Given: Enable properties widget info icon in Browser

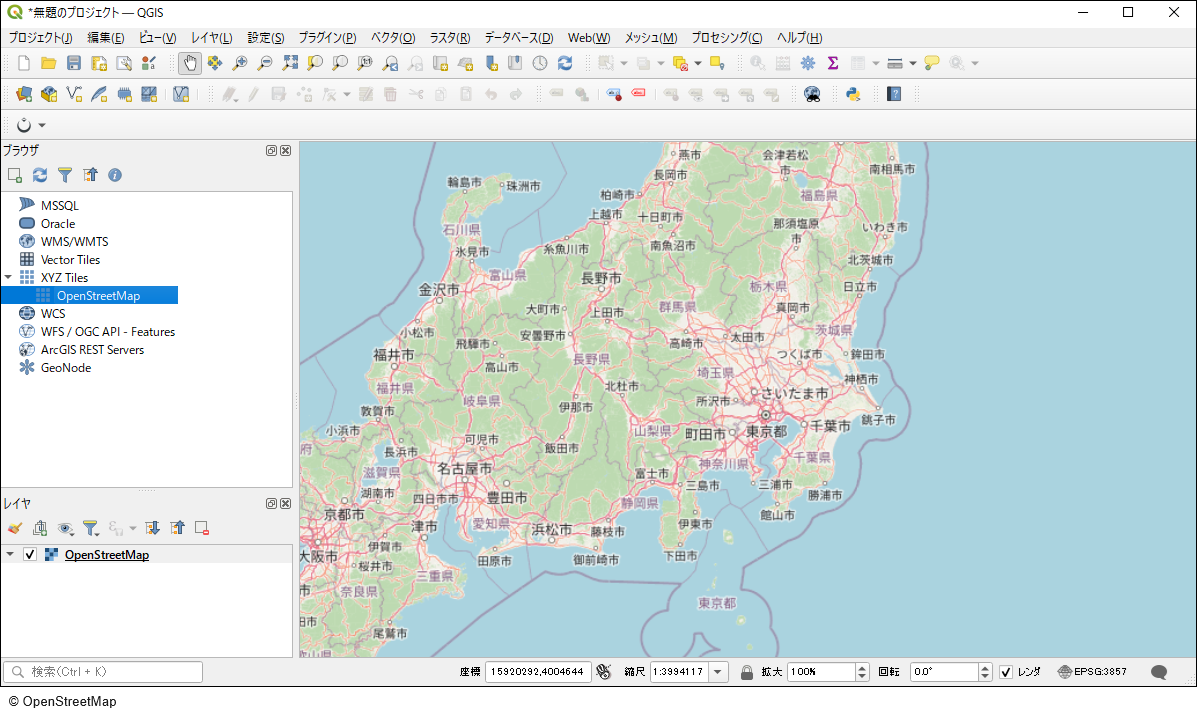Looking at the screenshot, I should point(115,175).
